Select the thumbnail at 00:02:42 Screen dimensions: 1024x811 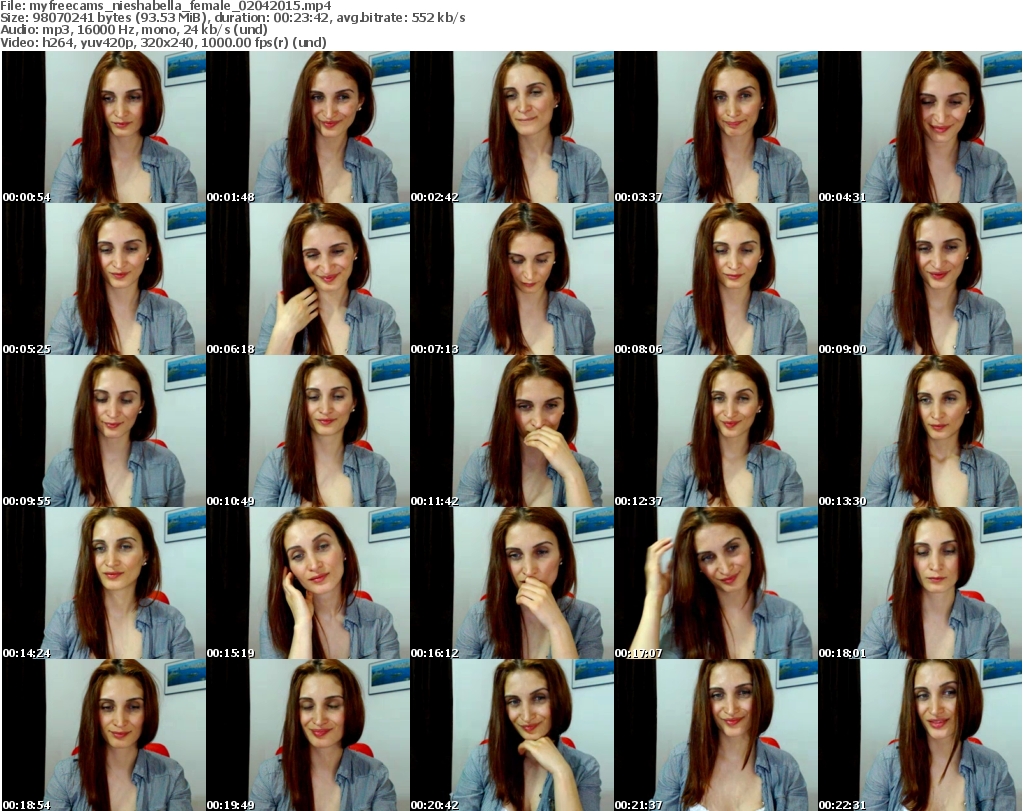pyautogui.click(x=511, y=127)
